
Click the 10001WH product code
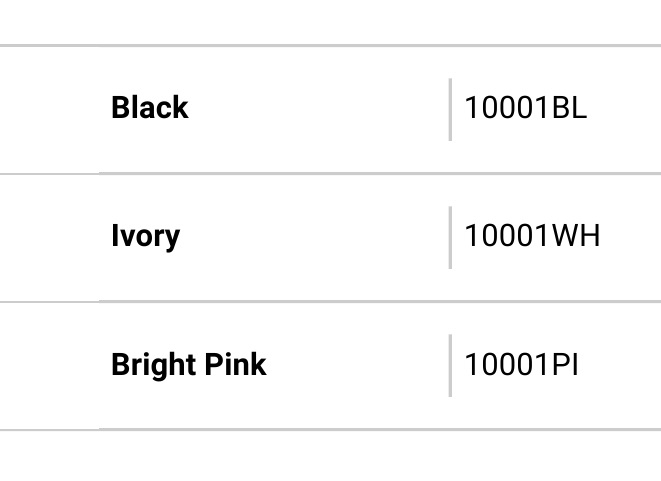pos(532,236)
